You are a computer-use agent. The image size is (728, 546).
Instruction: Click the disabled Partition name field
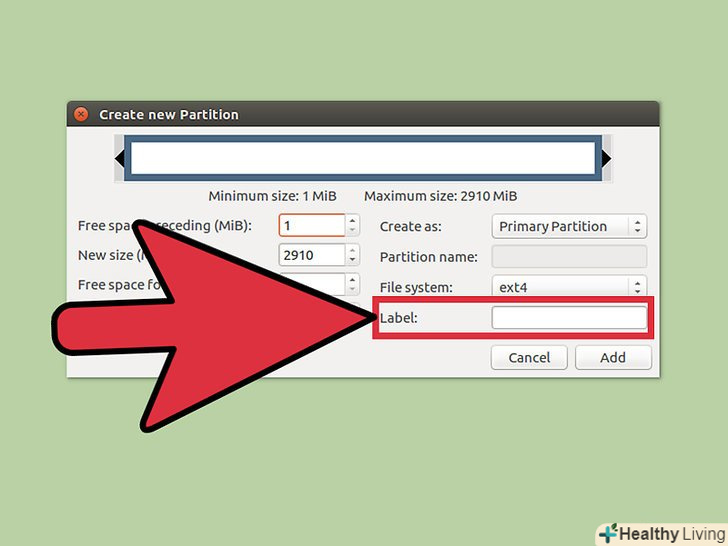[x=569, y=257]
